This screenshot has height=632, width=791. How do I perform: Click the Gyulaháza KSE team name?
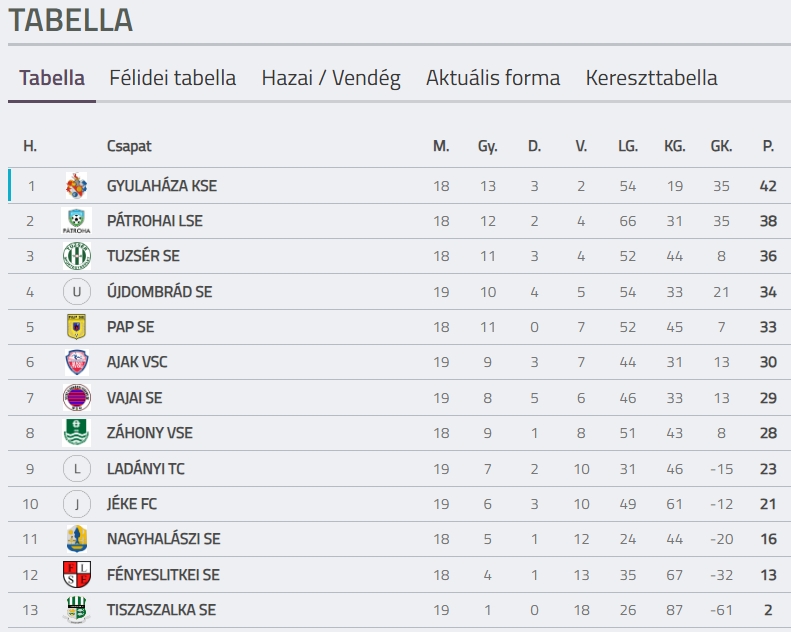point(162,186)
